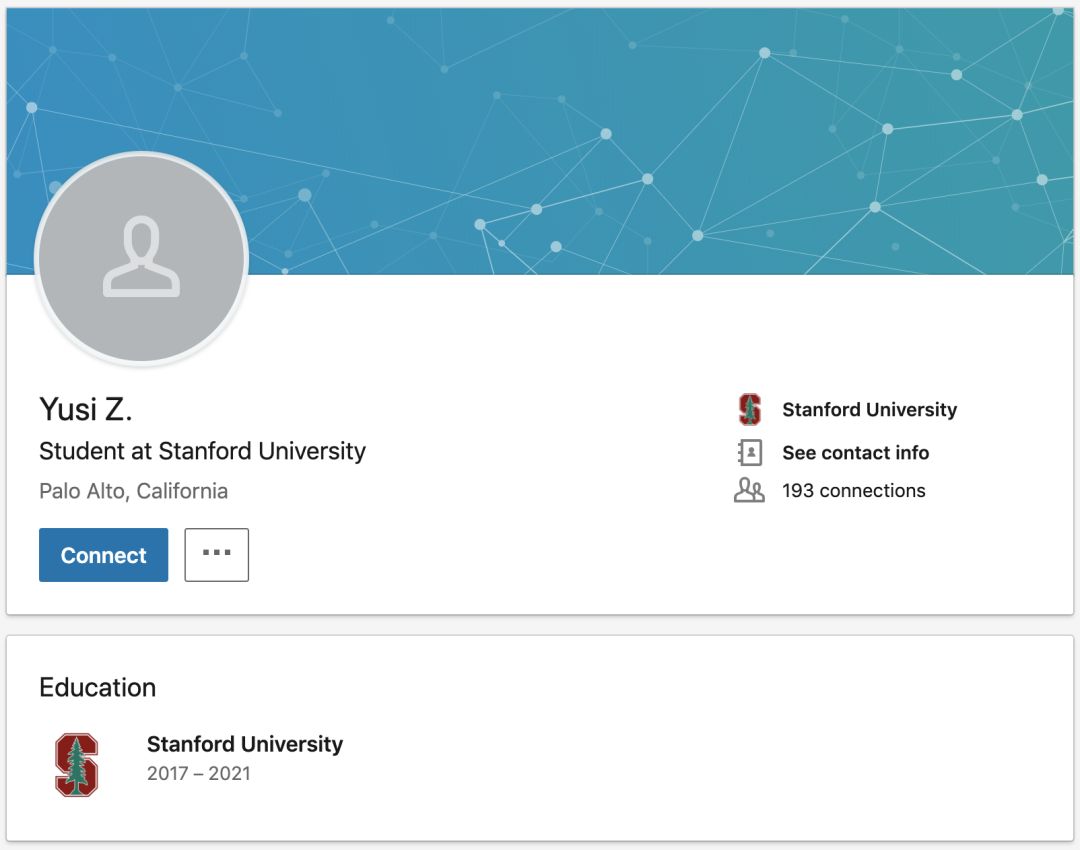Click the connections people icon
The height and width of the screenshot is (850, 1080).
click(749, 490)
